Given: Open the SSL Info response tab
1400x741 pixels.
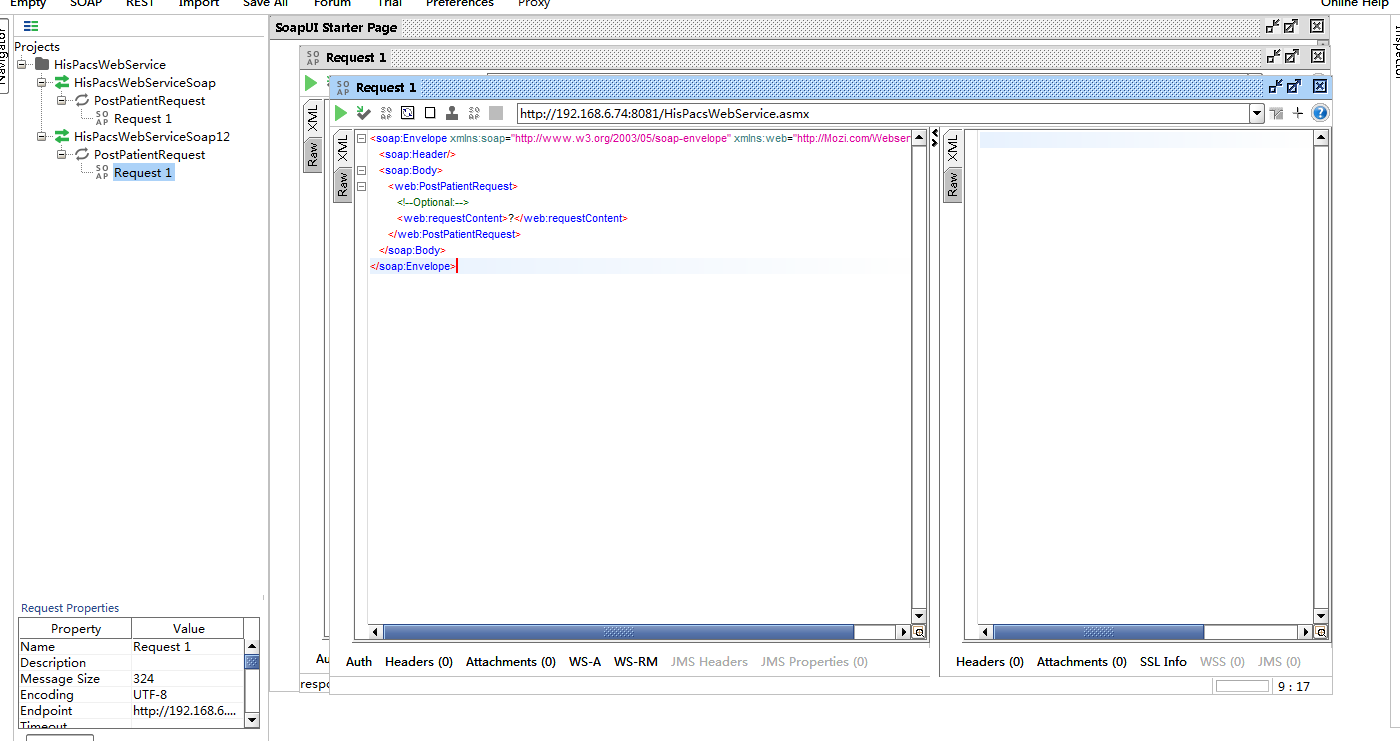Looking at the screenshot, I should pyautogui.click(x=1163, y=661).
